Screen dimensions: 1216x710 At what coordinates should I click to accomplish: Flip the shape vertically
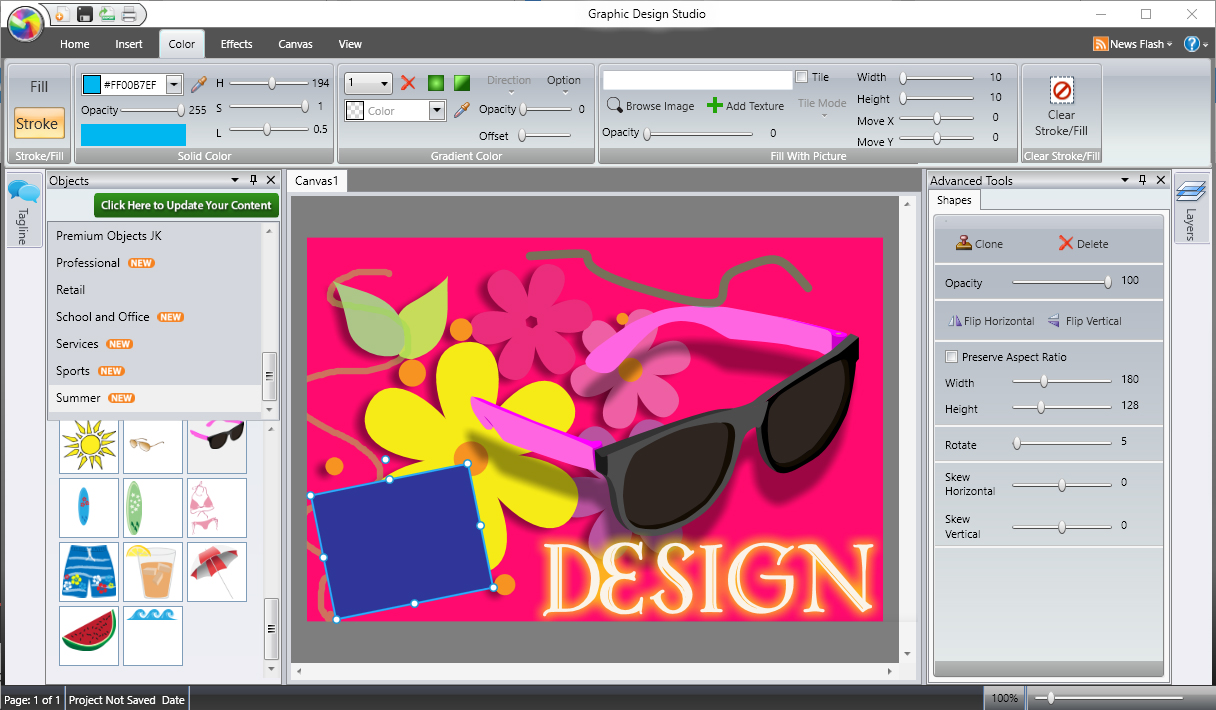1084,321
